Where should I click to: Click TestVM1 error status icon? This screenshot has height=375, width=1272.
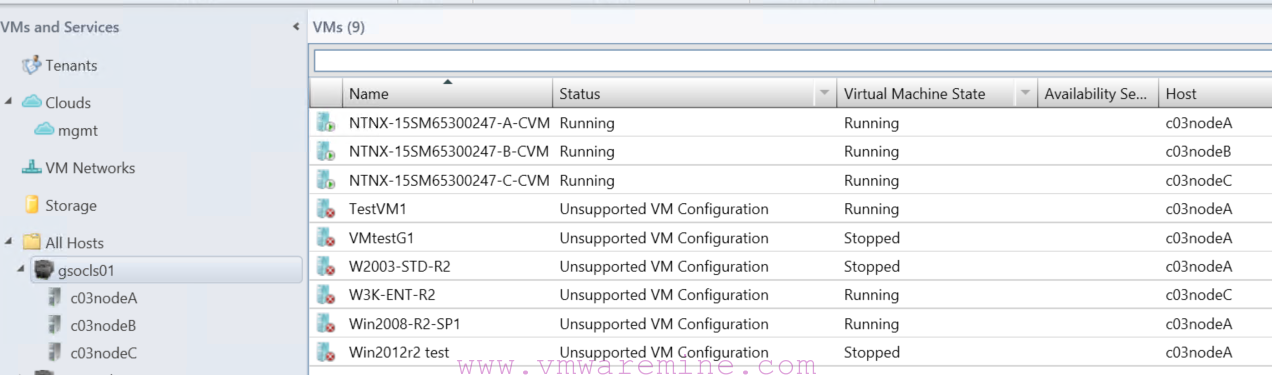click(325, 209)
